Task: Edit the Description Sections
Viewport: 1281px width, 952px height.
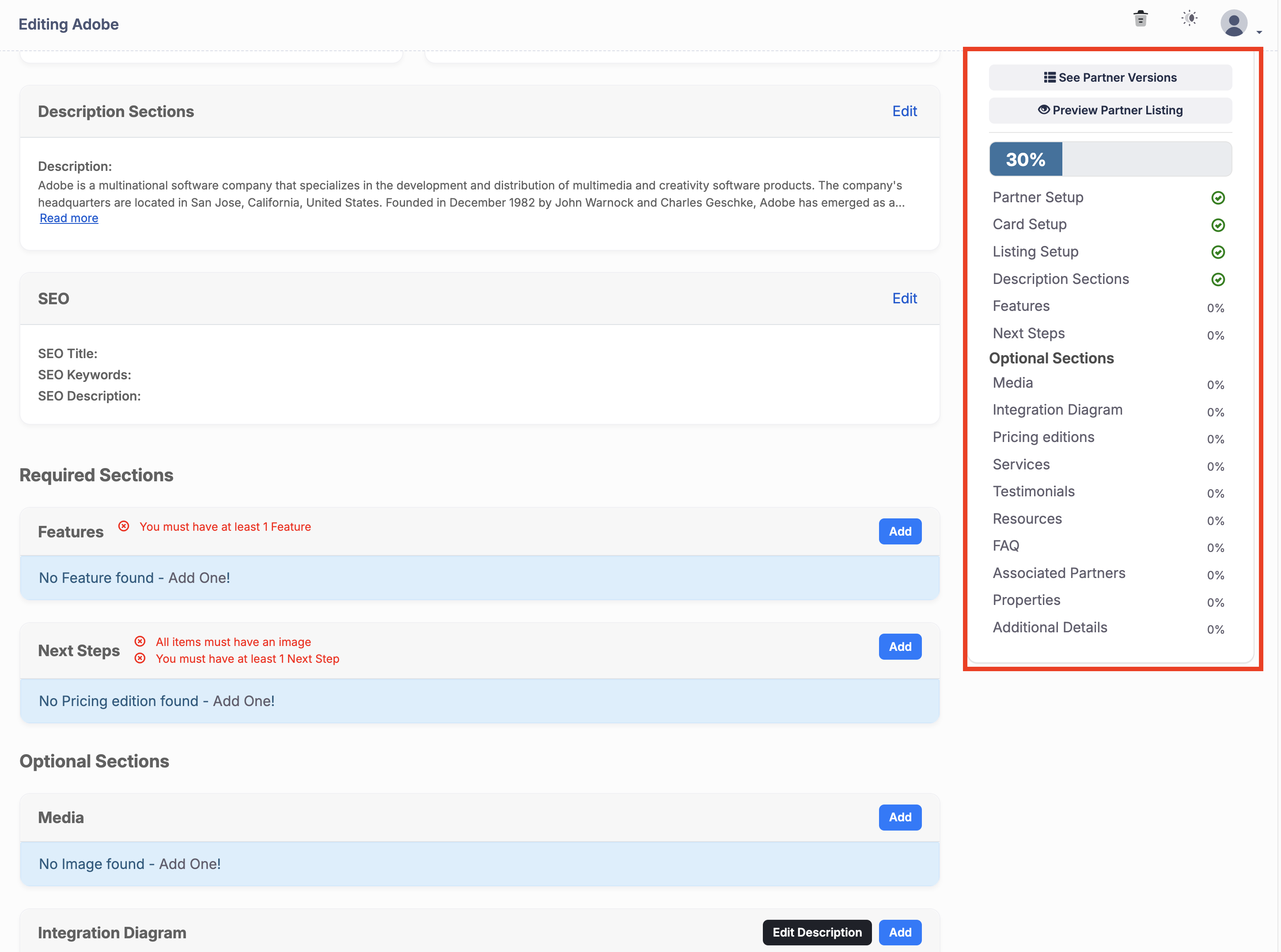Action: click(x=904, y=111)
